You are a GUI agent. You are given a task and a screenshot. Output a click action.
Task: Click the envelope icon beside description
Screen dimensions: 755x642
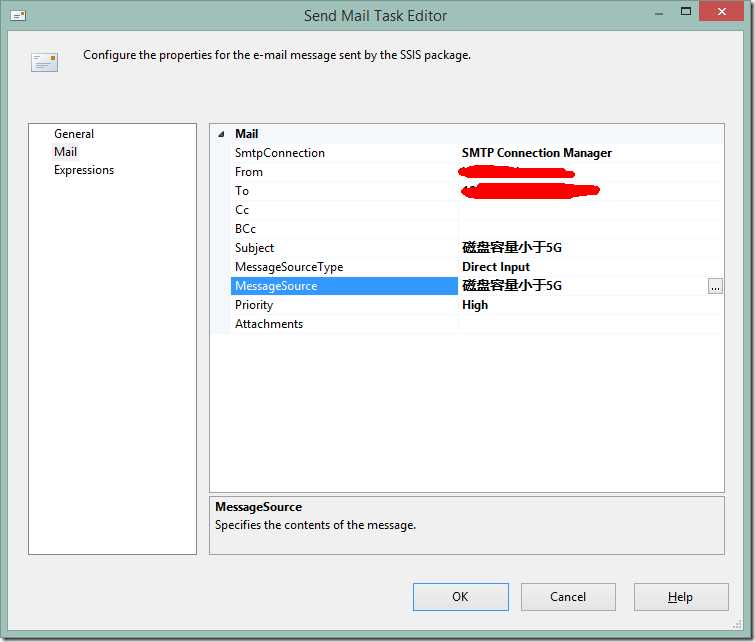point(44,63)
